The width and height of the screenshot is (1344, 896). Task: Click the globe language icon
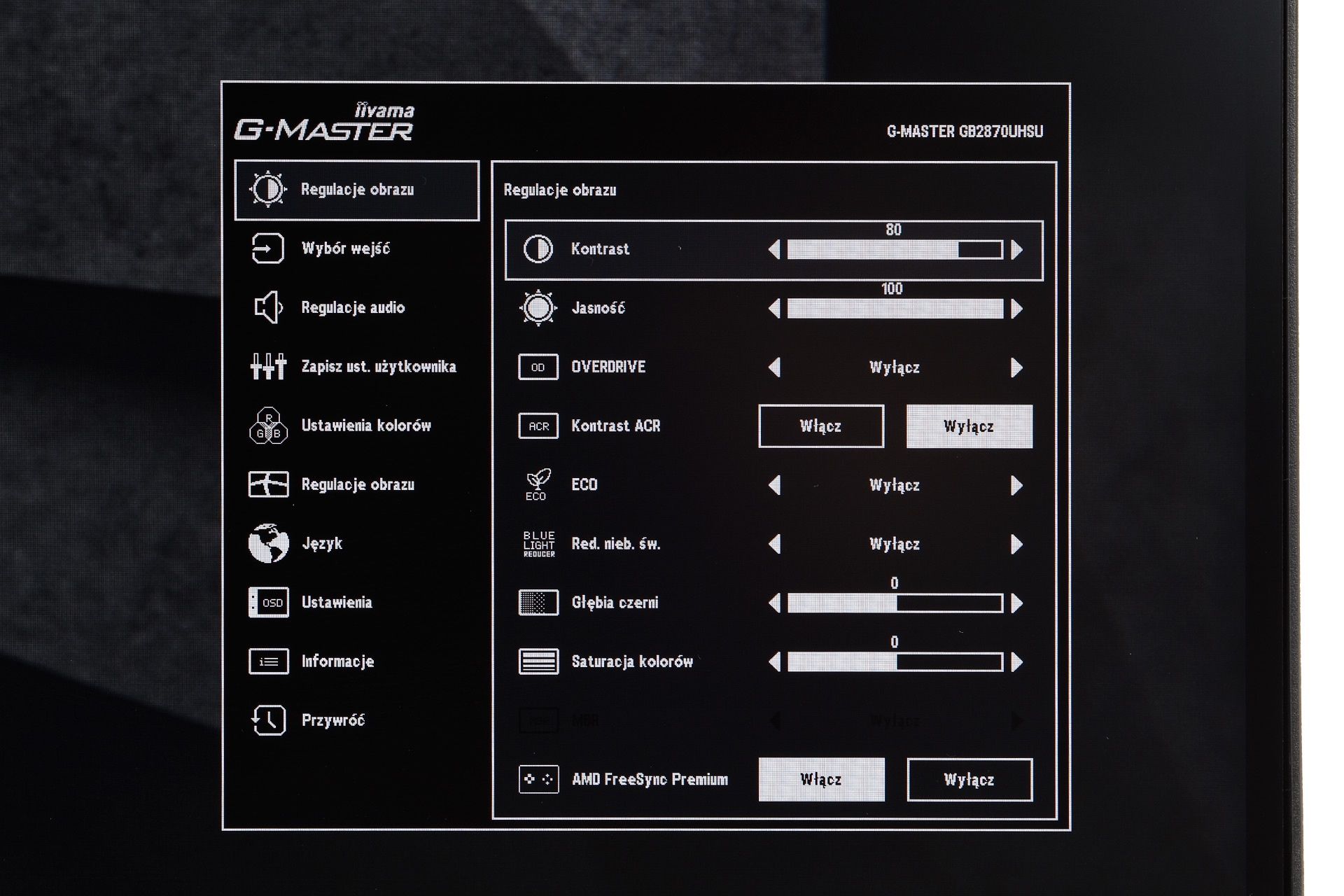[x=268, y=543]
